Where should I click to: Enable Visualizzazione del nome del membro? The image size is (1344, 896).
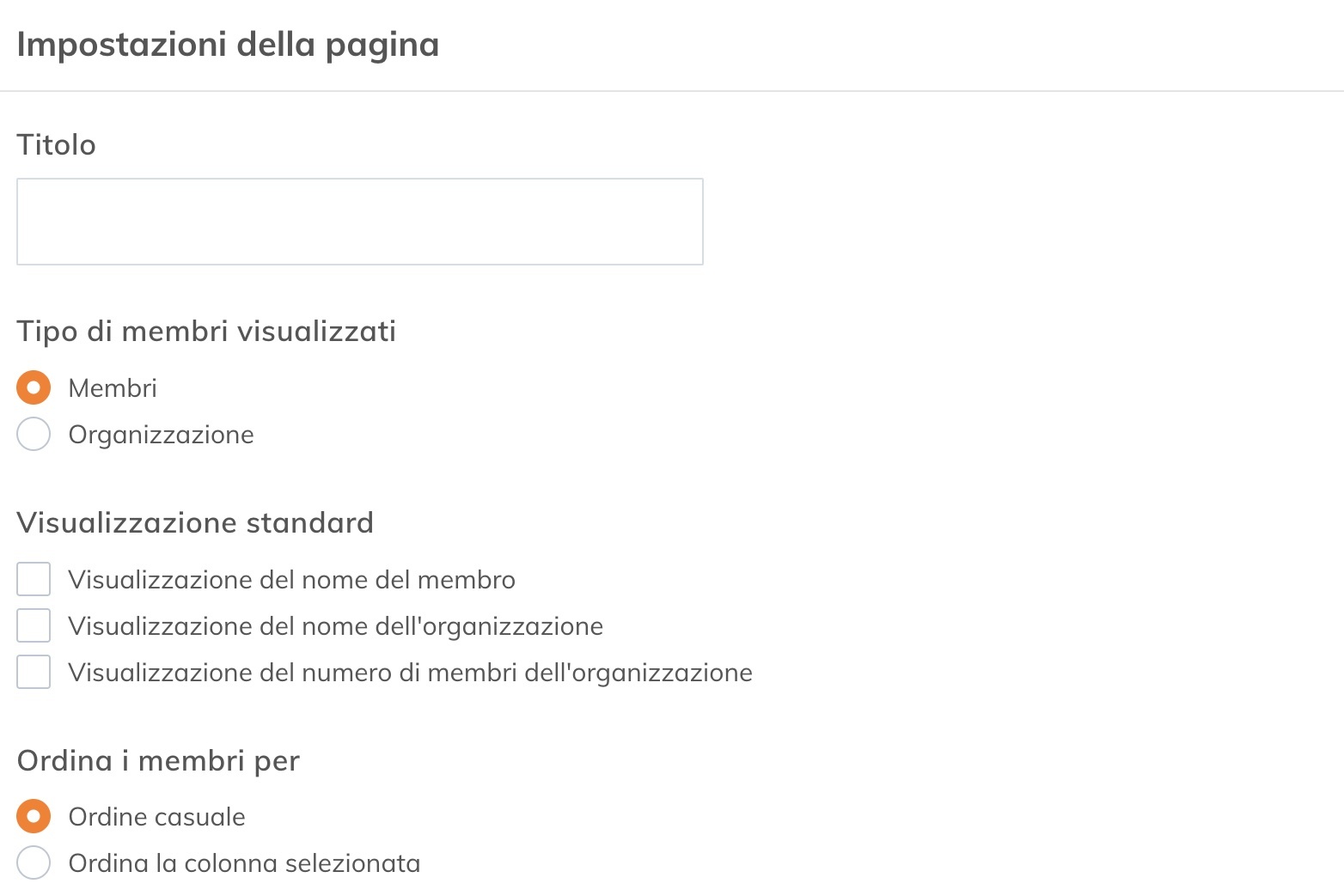33,579
